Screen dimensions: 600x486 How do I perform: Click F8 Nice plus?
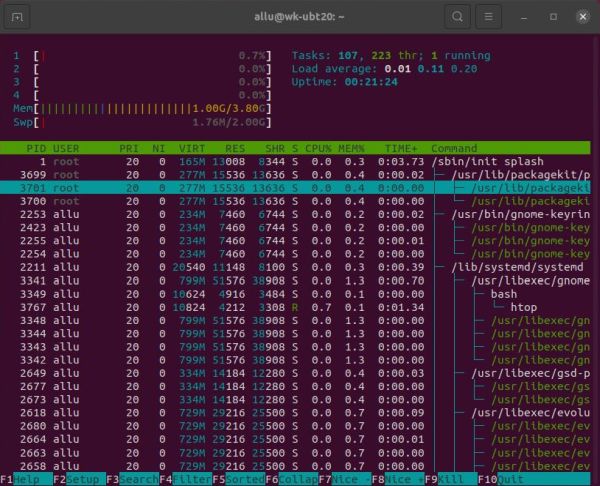tap(398, 479)
